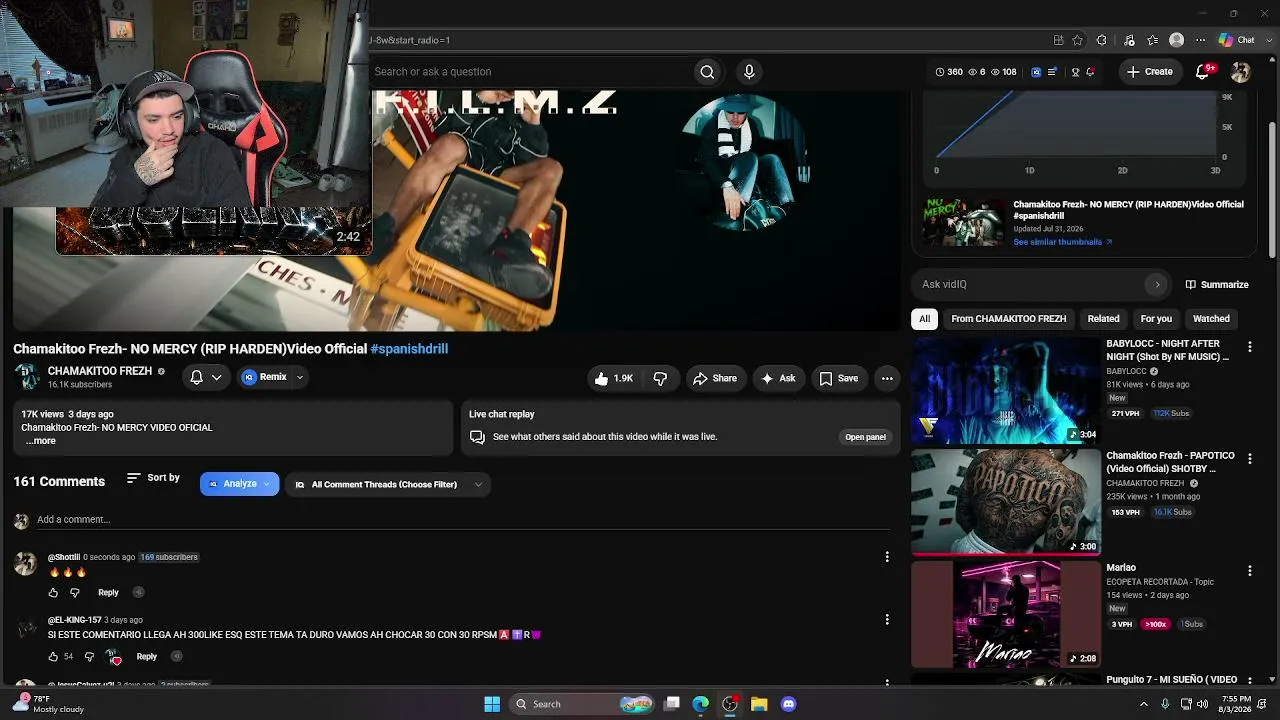The image size is (1280, 720).
Task: Click the vidIQ logo icon in header toolbar
Action: click(x=1036, y=72)
